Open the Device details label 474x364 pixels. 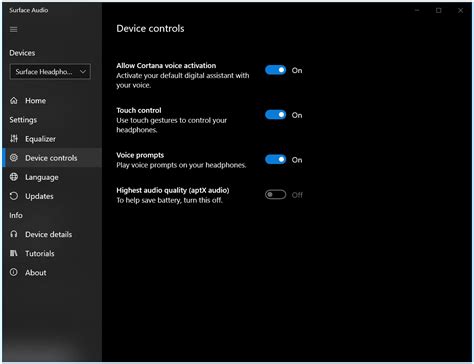(49, 234)
